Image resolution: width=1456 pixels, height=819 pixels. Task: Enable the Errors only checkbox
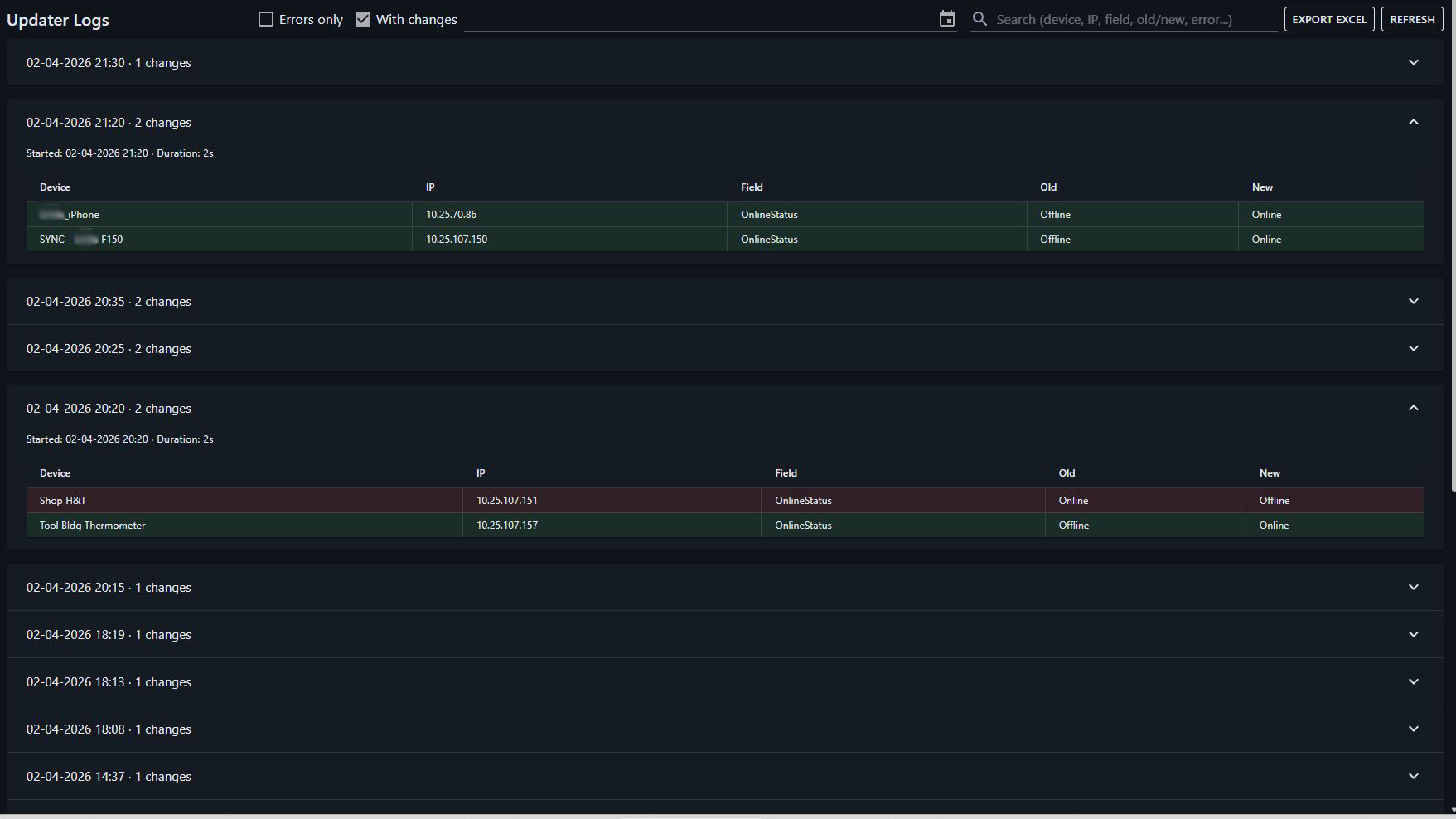pyautogui.click(x=266, y=19)
